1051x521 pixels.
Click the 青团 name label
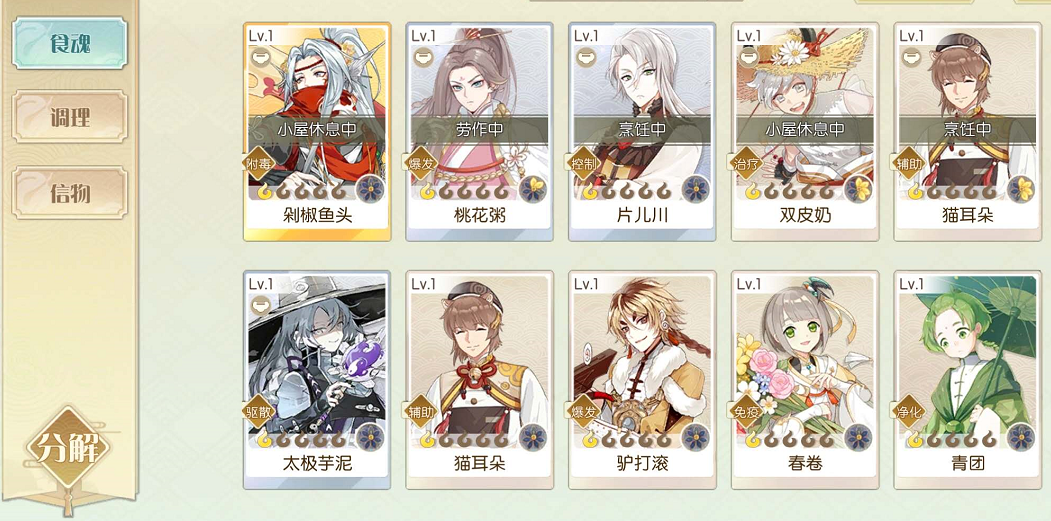pyautogui.click(x=968, y=463)
